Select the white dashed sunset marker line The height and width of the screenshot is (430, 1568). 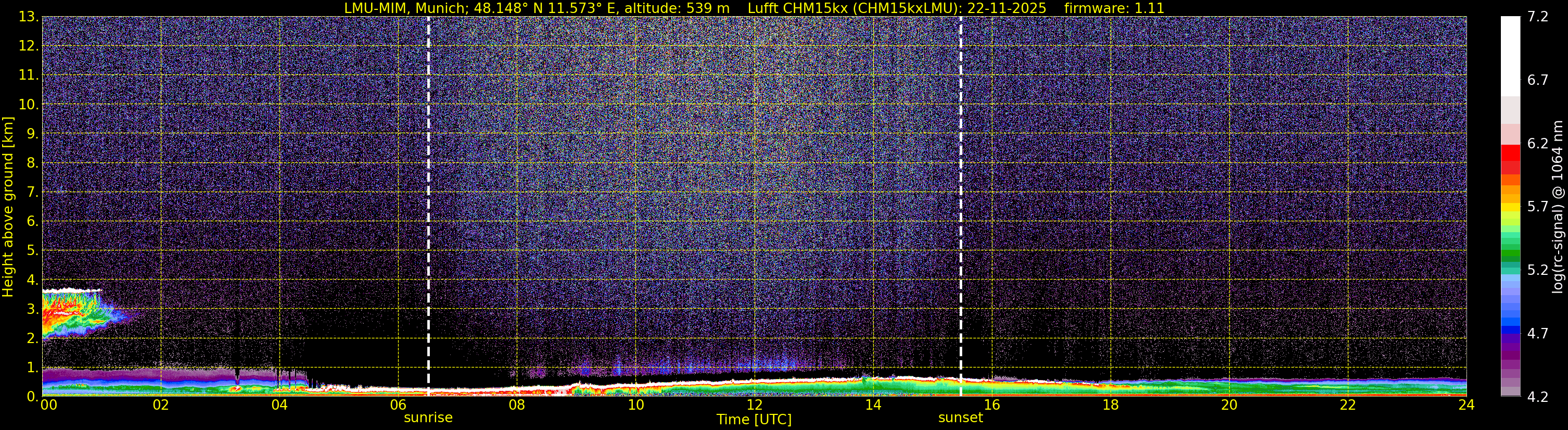[961, 207]
